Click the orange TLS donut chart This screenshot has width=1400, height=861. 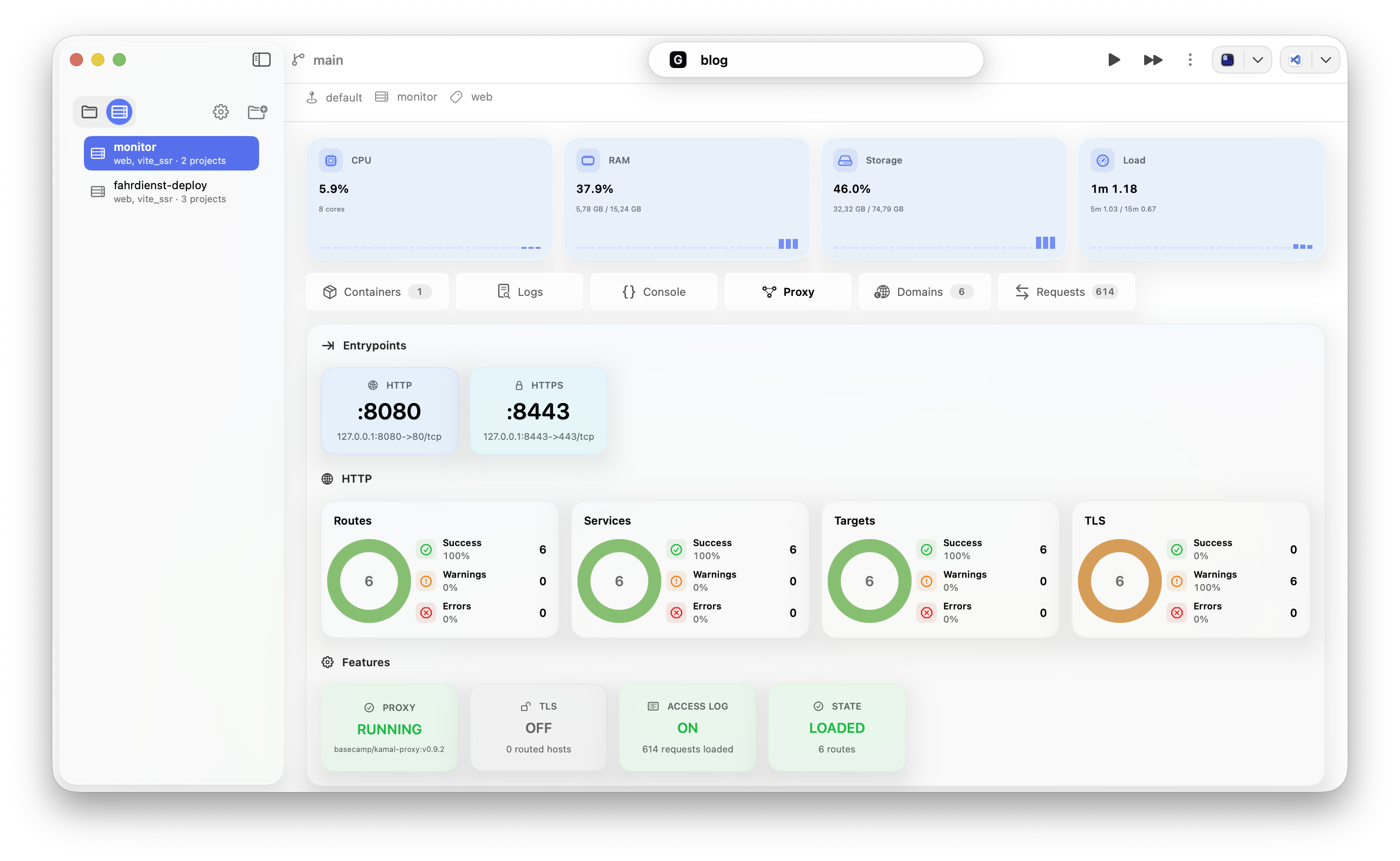1120,581
